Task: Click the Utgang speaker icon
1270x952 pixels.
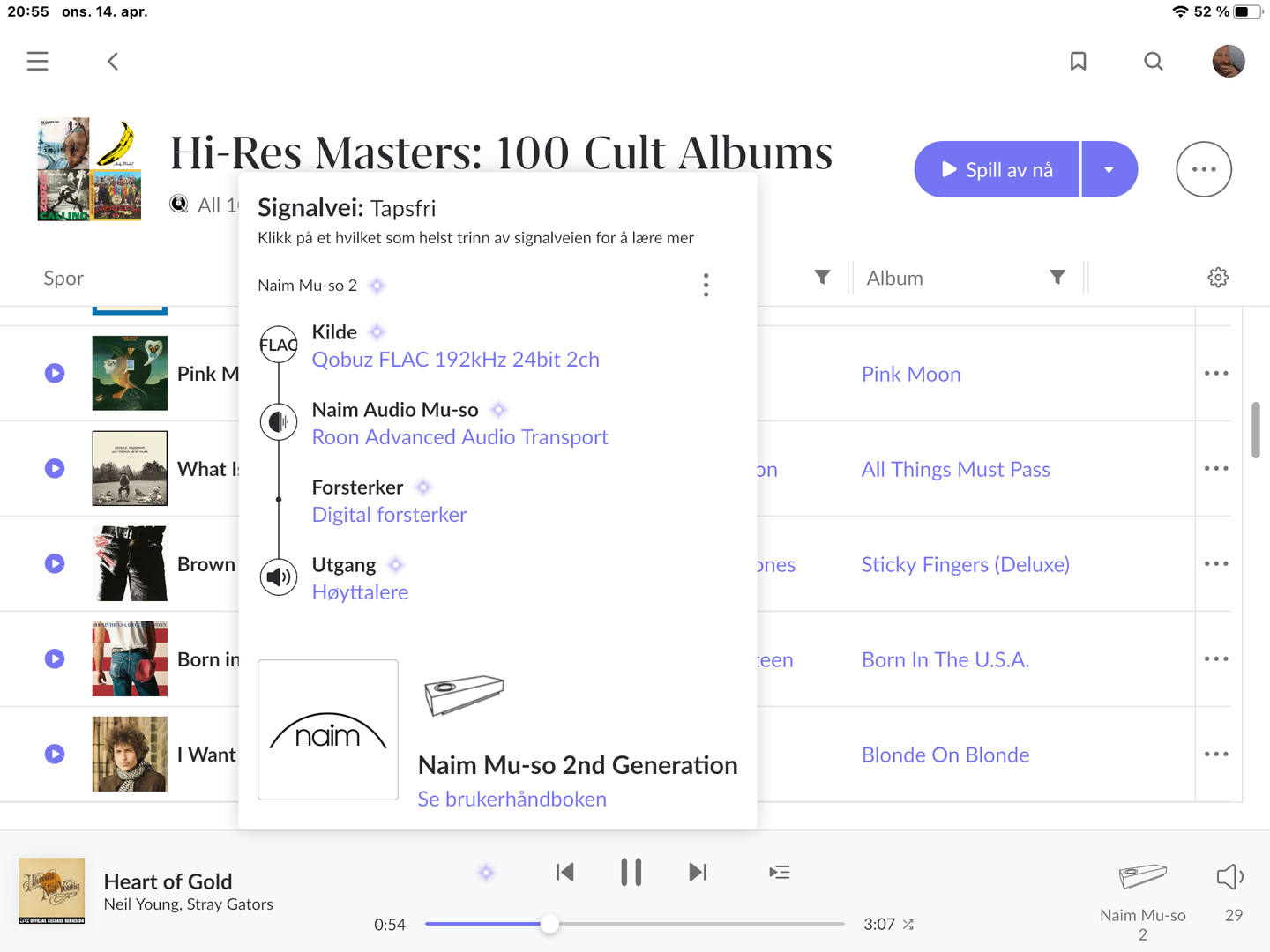Action: pos(279,577)
